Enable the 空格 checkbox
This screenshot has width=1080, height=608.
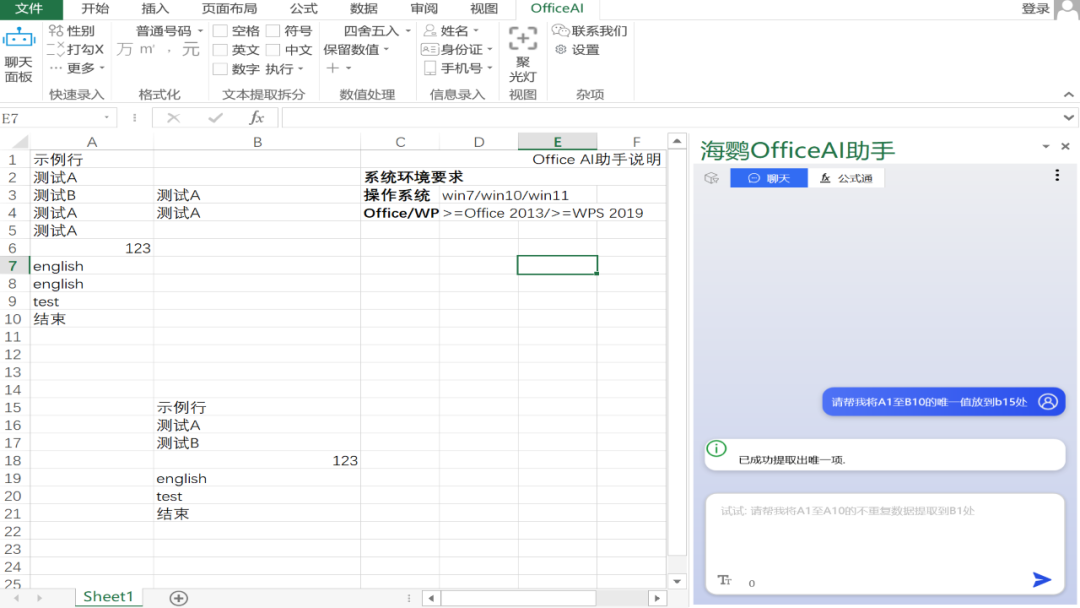(x=220, y=31)
